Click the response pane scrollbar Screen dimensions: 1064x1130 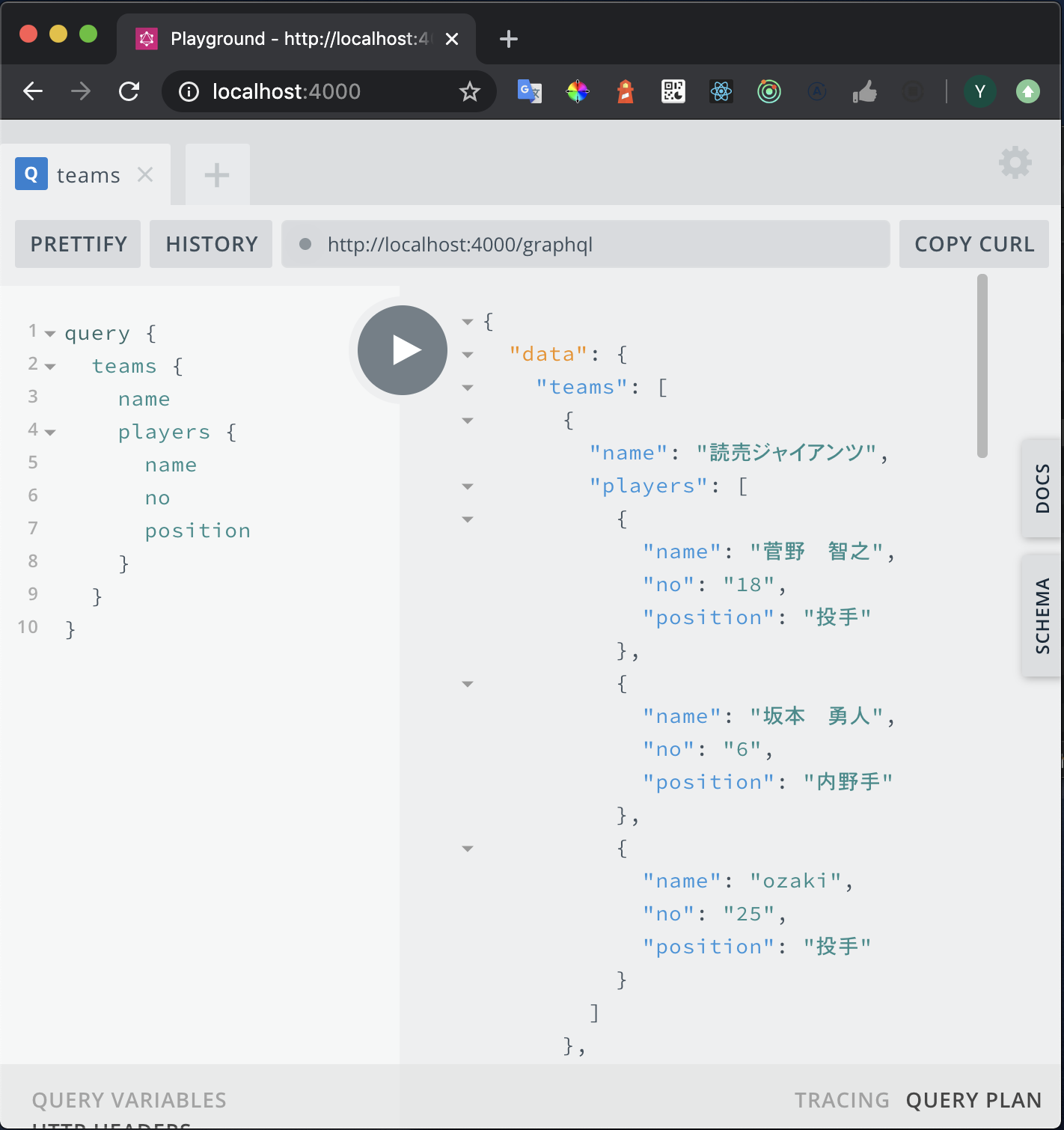click(982, 366)
